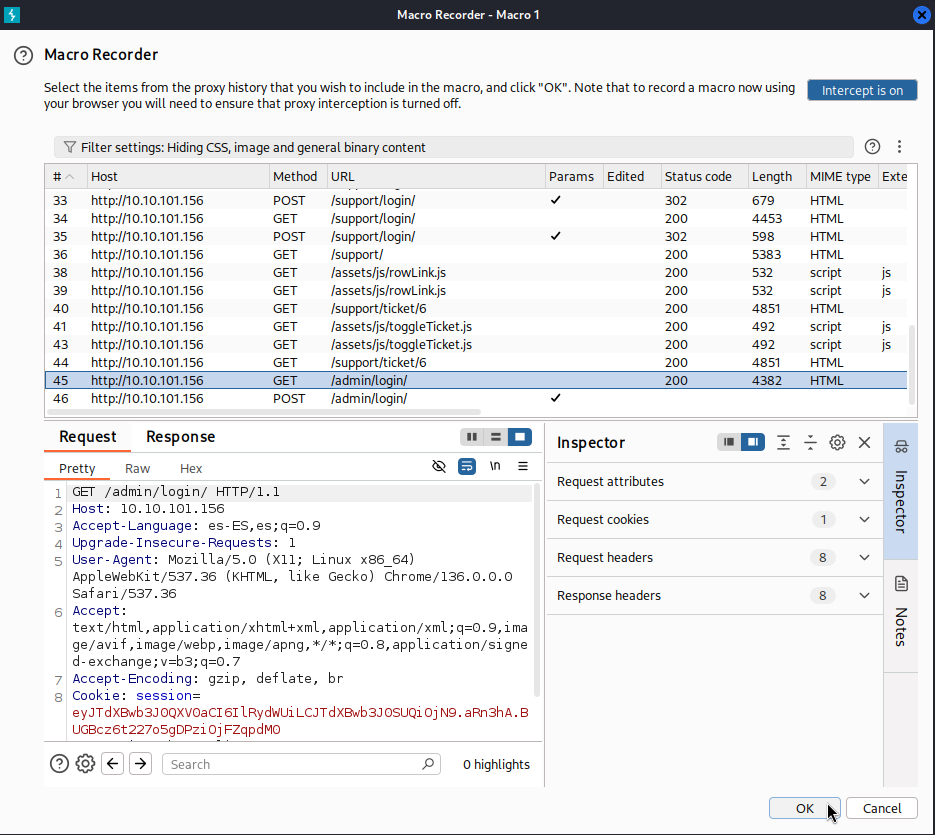Screen dimensions: 935x835
Task: Switch to side-by-side request/response layout
Action: pyautogui.click(x=472, y=437)
